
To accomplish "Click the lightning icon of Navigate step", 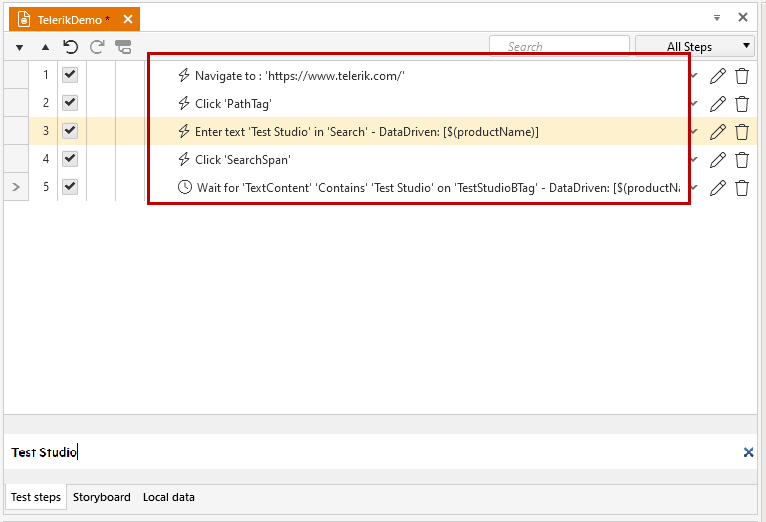I will (184, 75).
